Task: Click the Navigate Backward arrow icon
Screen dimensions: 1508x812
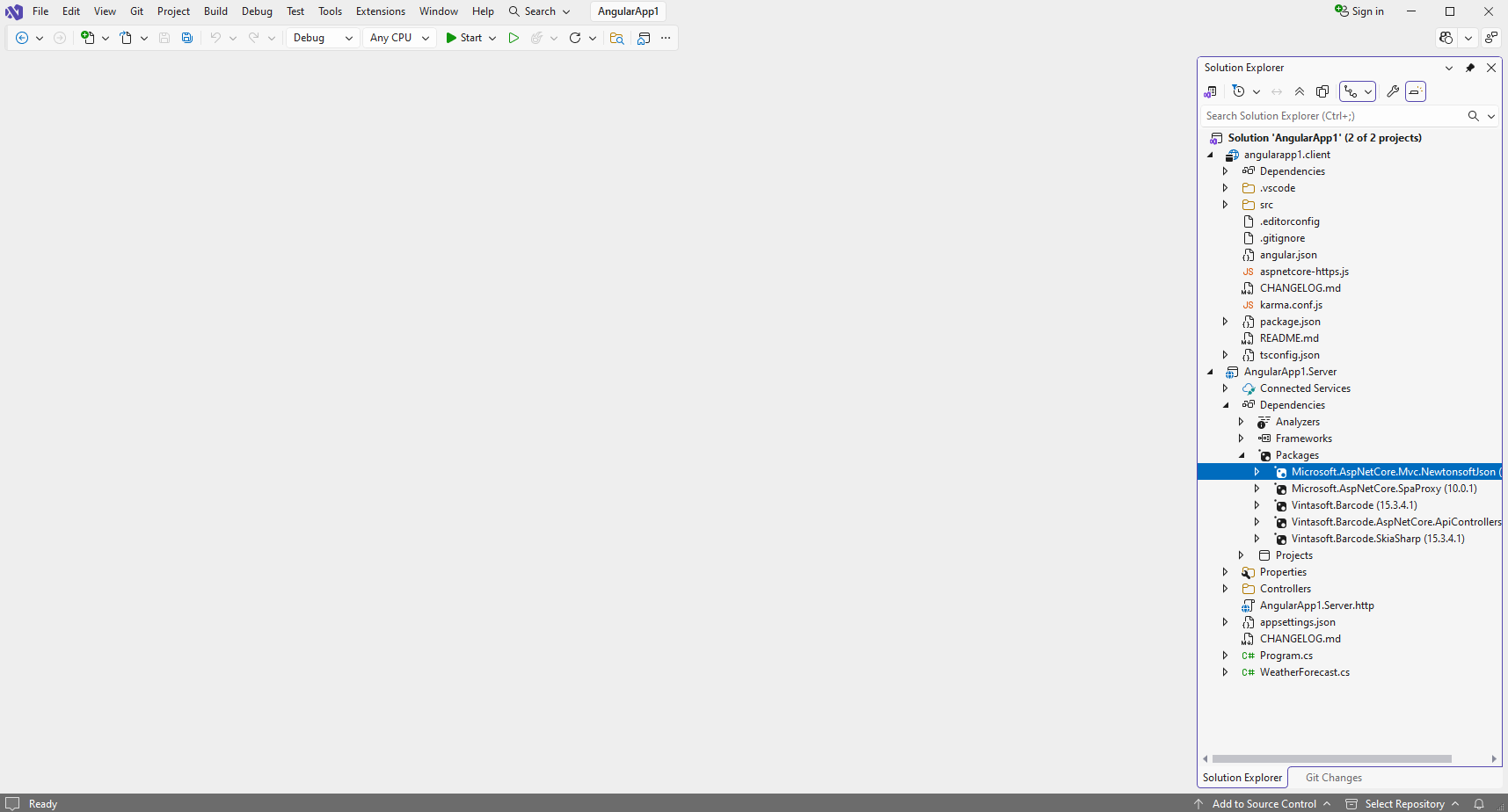Action: tap(22, 38)
